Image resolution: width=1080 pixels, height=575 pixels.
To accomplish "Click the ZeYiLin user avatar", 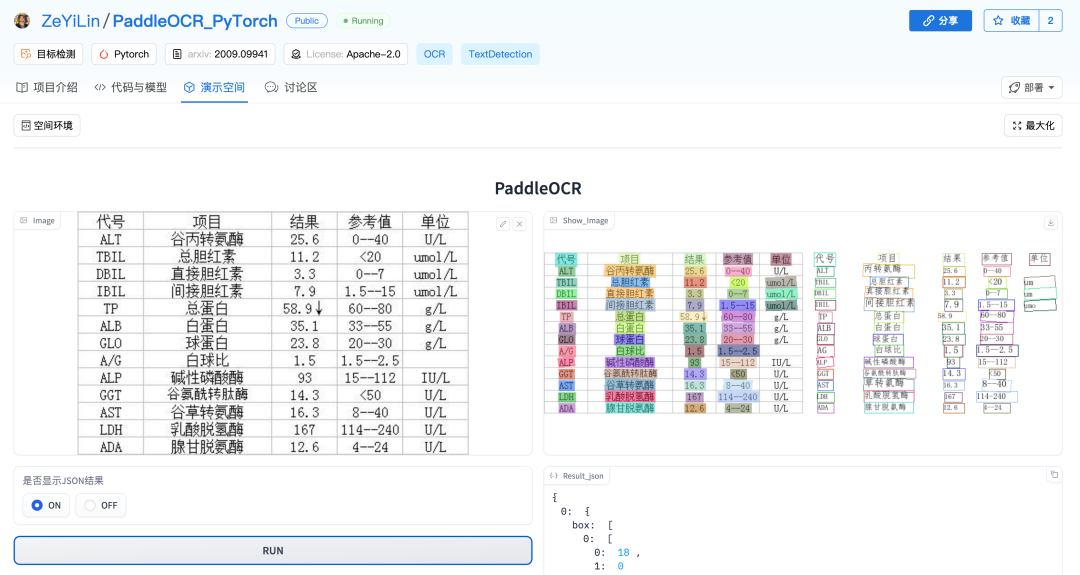I will 22,21.
